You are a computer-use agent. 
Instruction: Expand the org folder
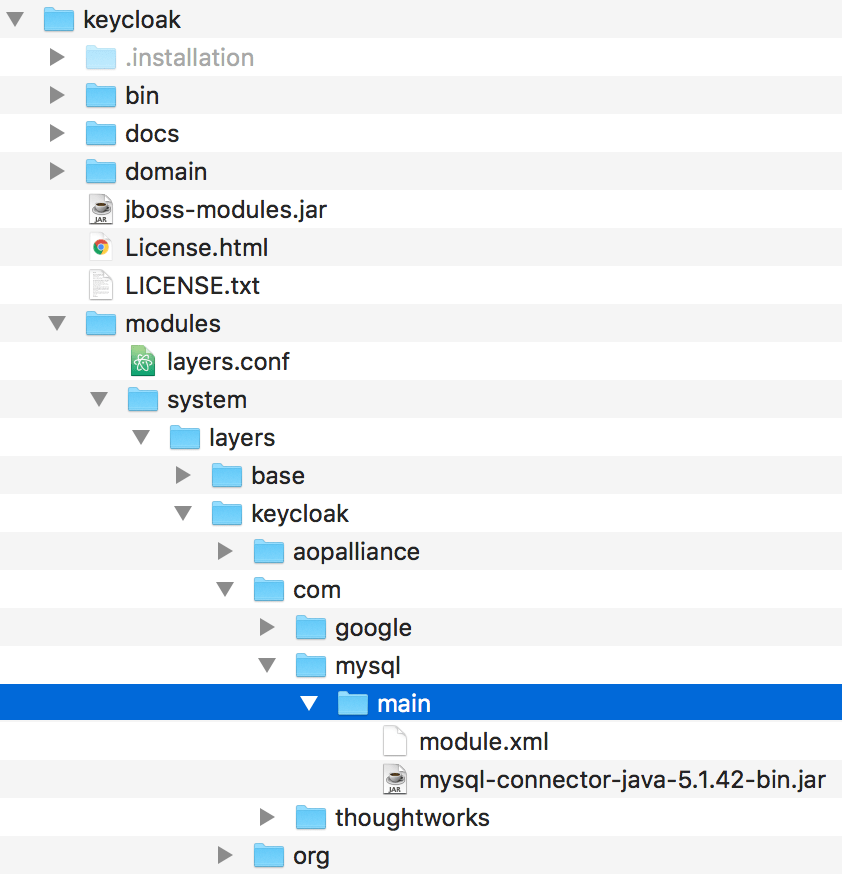[225, 855]
